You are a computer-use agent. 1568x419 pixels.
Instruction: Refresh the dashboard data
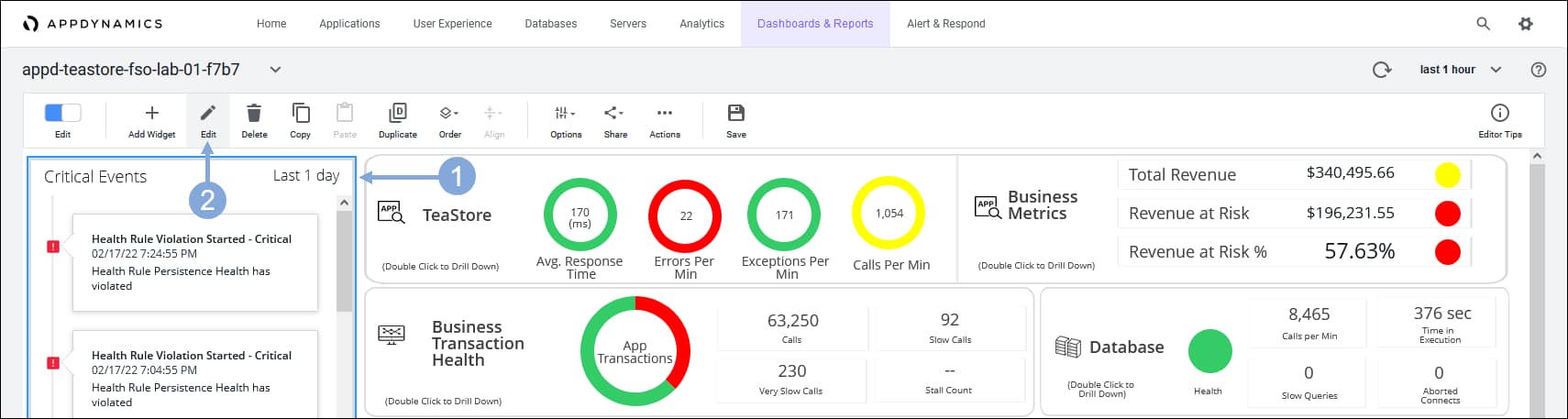(x=1381, y=70)
